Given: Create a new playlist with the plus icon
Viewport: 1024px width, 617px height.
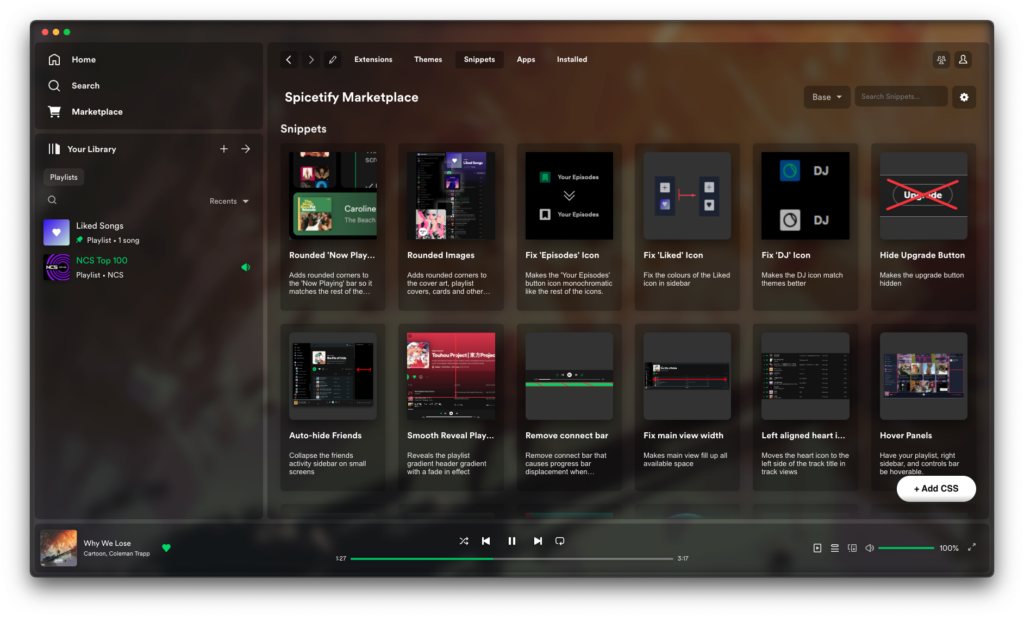Looking at the screenshot, I should click(223, 149).
